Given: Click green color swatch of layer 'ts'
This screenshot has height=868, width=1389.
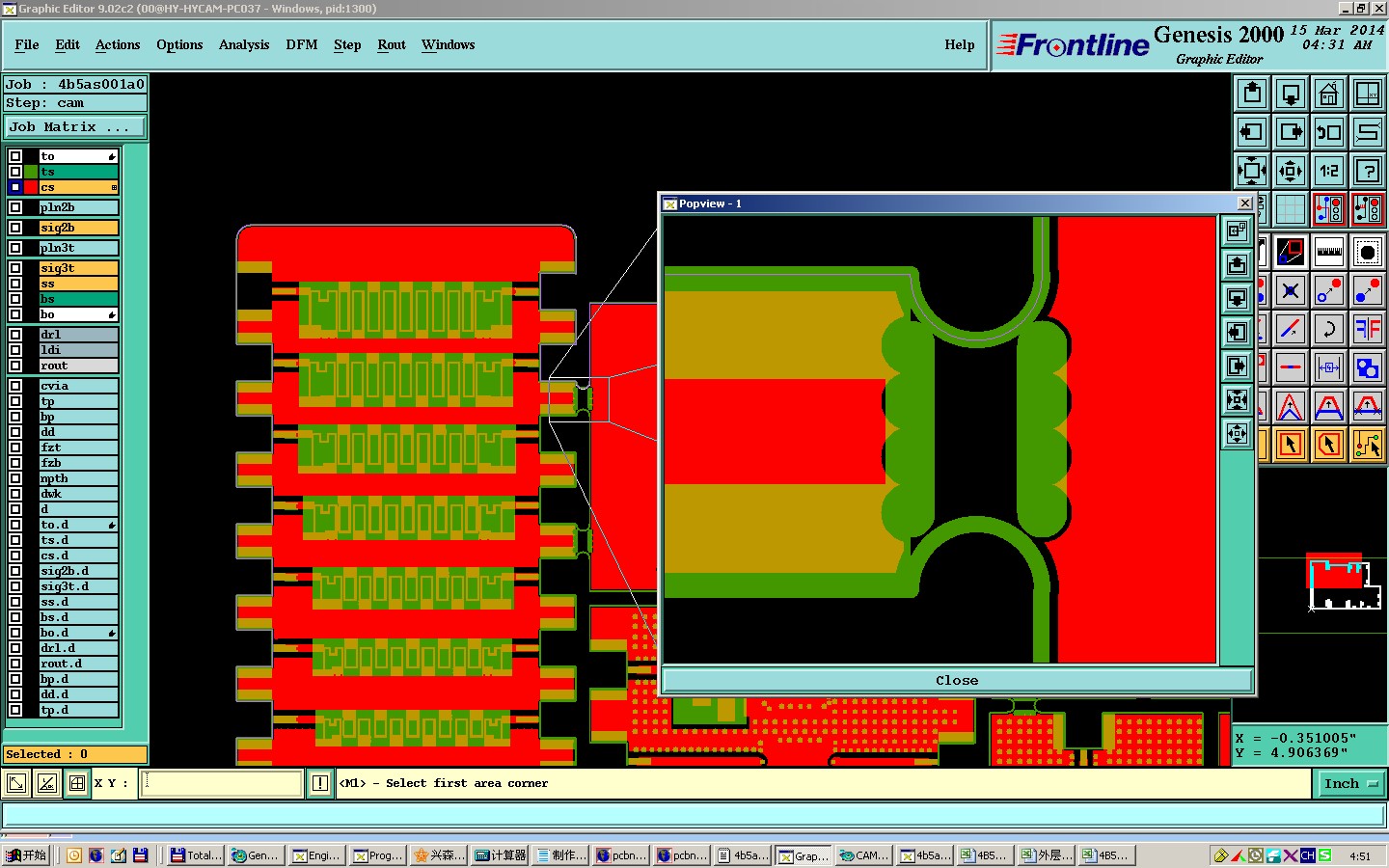Looking at the screenshot, I should click(x=31, y=172).
